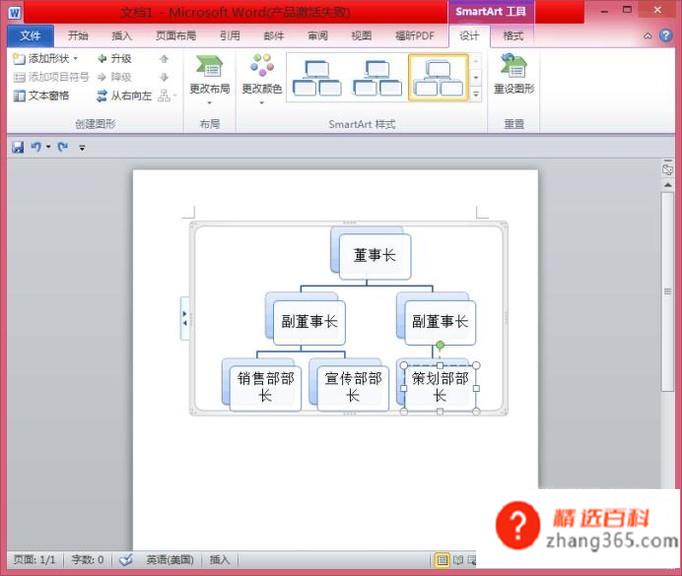Toggle the 文本窗格 text pane
Viewport: 682px width, 576px height.
tap(41, 96)
